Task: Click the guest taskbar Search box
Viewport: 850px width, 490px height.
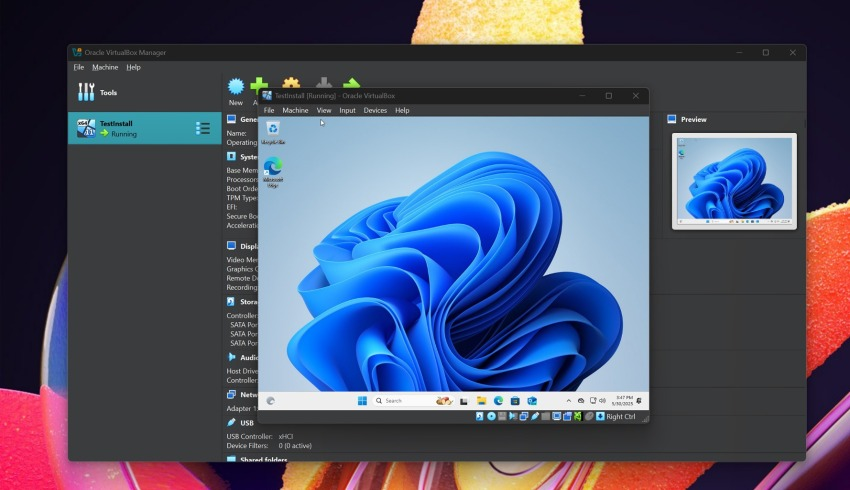Action: pos(413,401)
